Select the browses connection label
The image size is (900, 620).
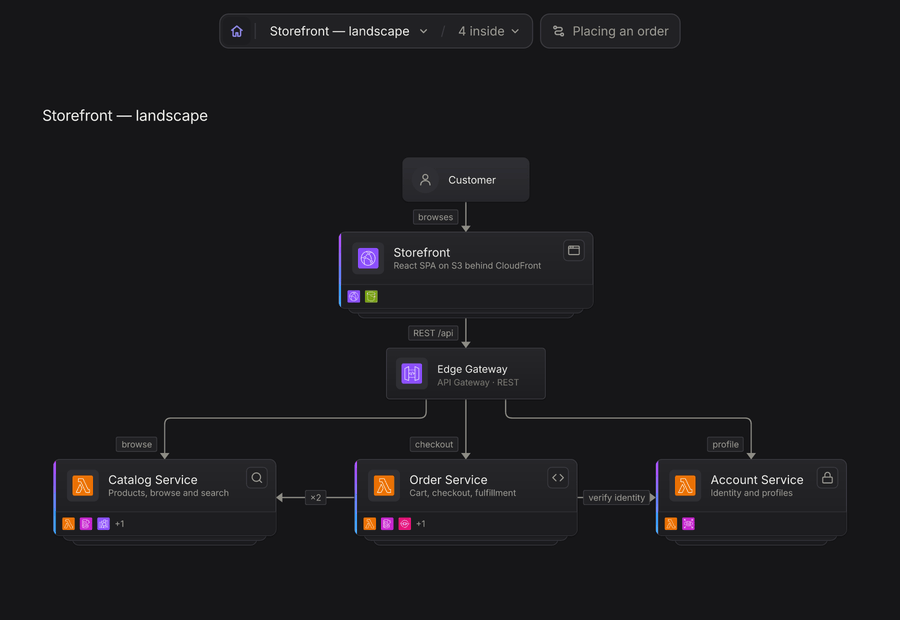tap(435, 217)
